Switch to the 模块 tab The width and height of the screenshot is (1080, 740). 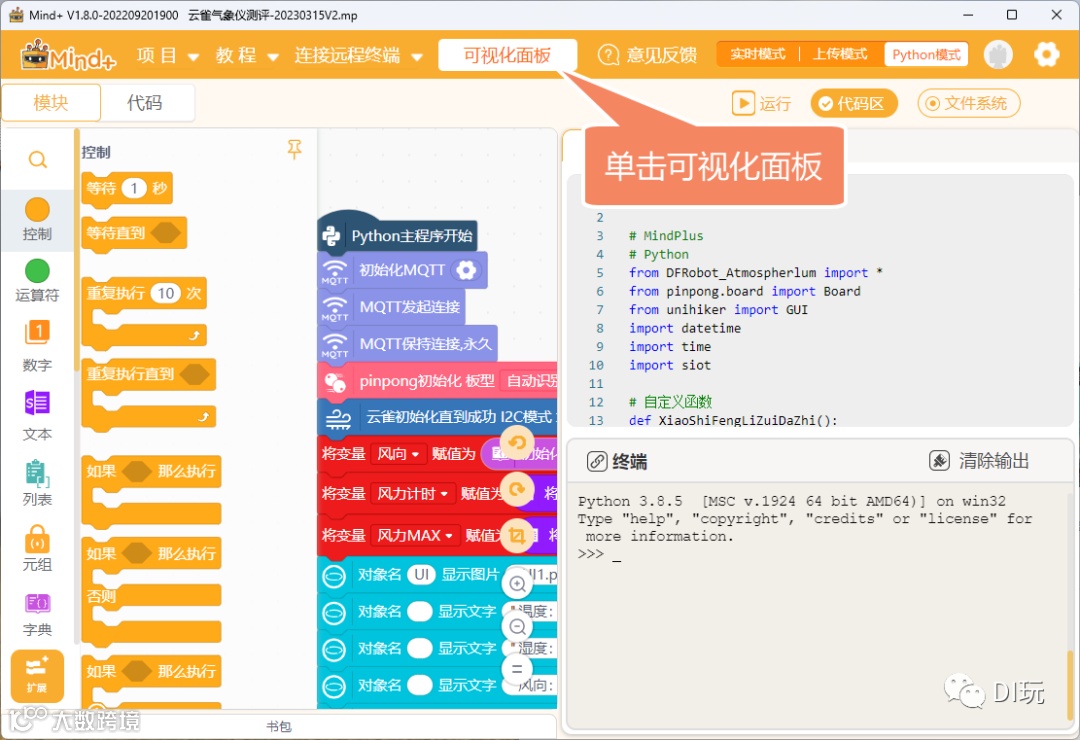pyautogui.click(x=51, y=103)
